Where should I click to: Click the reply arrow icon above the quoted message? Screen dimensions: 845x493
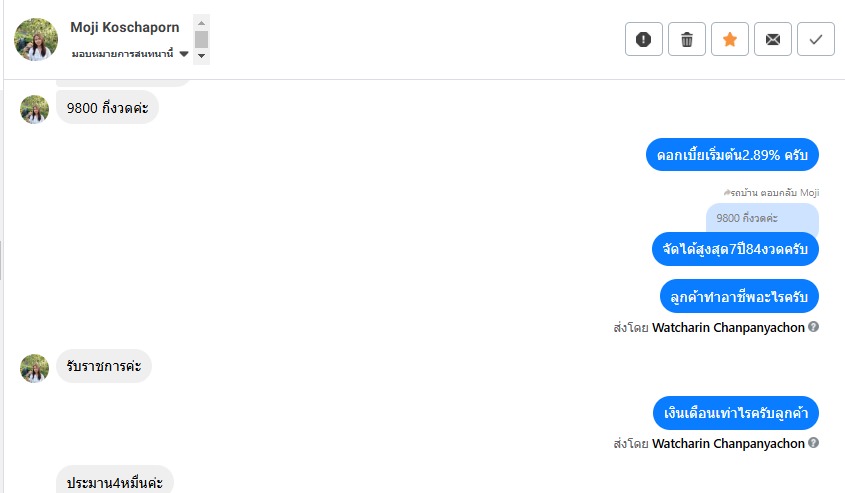pos(726,192)
